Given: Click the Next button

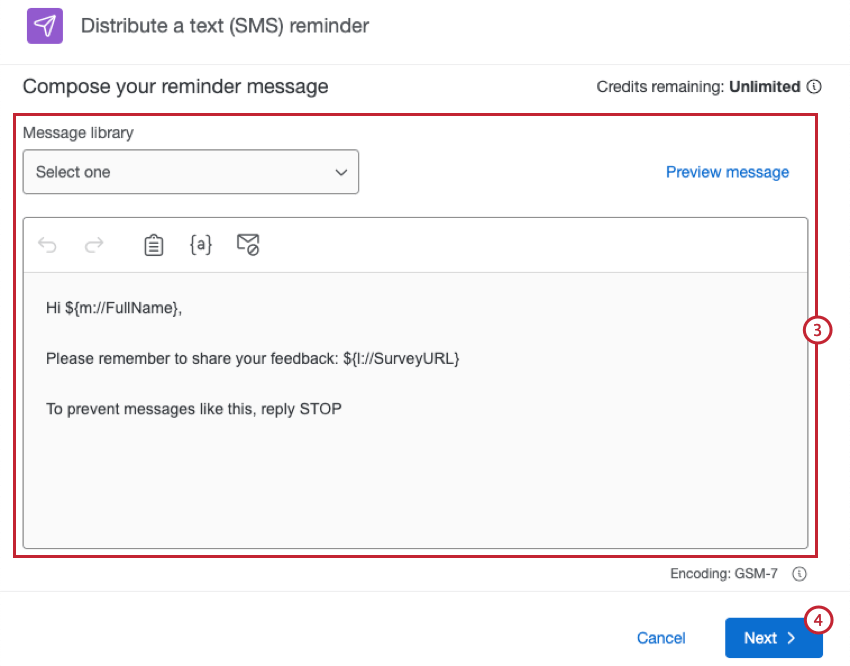Looking at the screenshot, I should click(x=773, y=637).
